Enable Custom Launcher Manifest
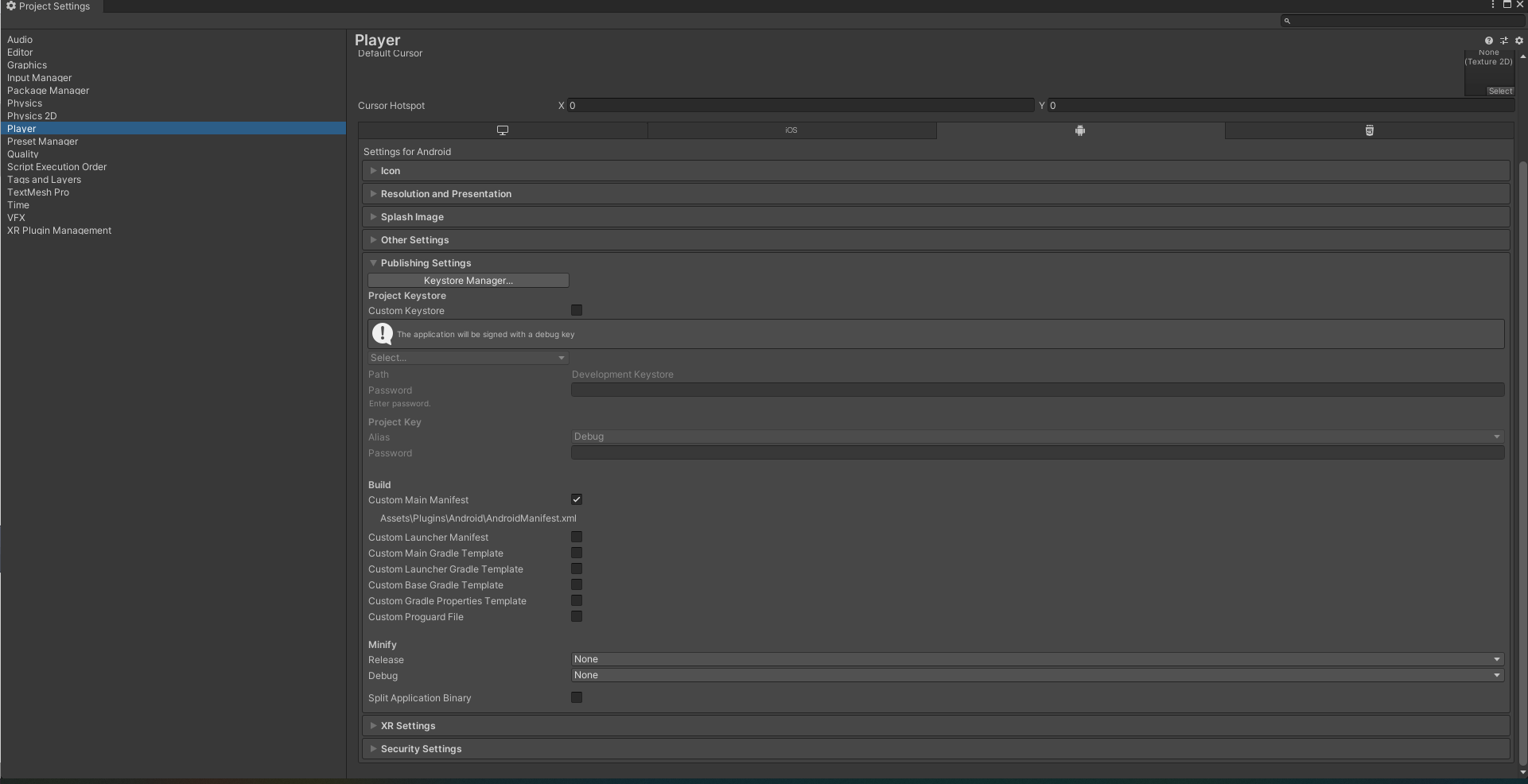This screenshot has height=784, width=1528. click(577, 537)
